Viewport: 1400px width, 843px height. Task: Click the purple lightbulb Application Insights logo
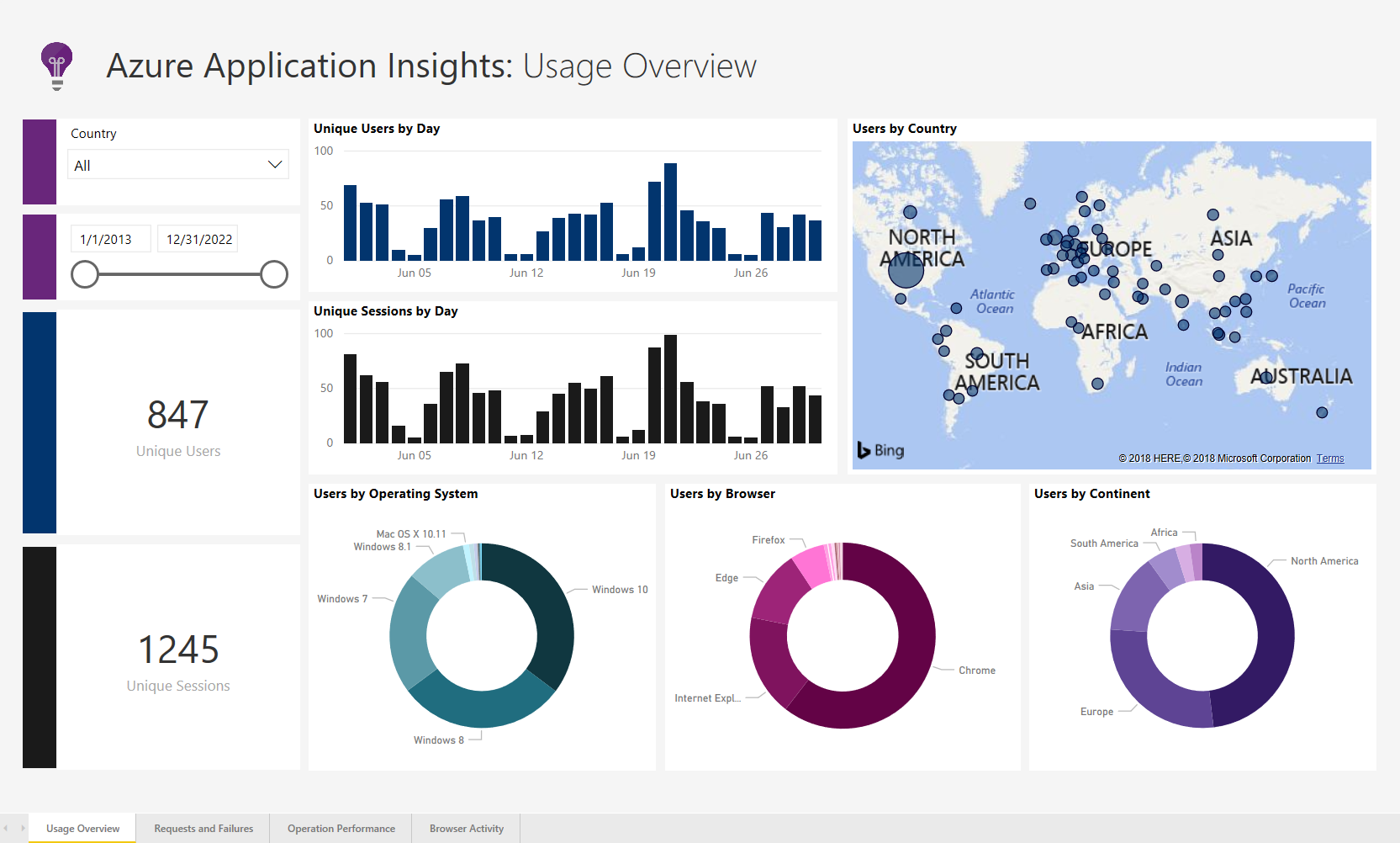(x=56, y=66)
